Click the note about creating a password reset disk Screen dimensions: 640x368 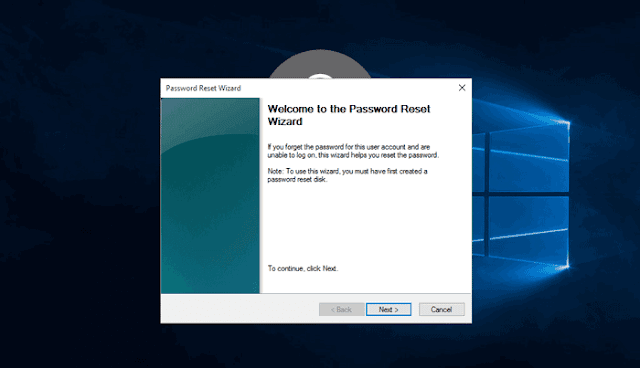point(347,175)
